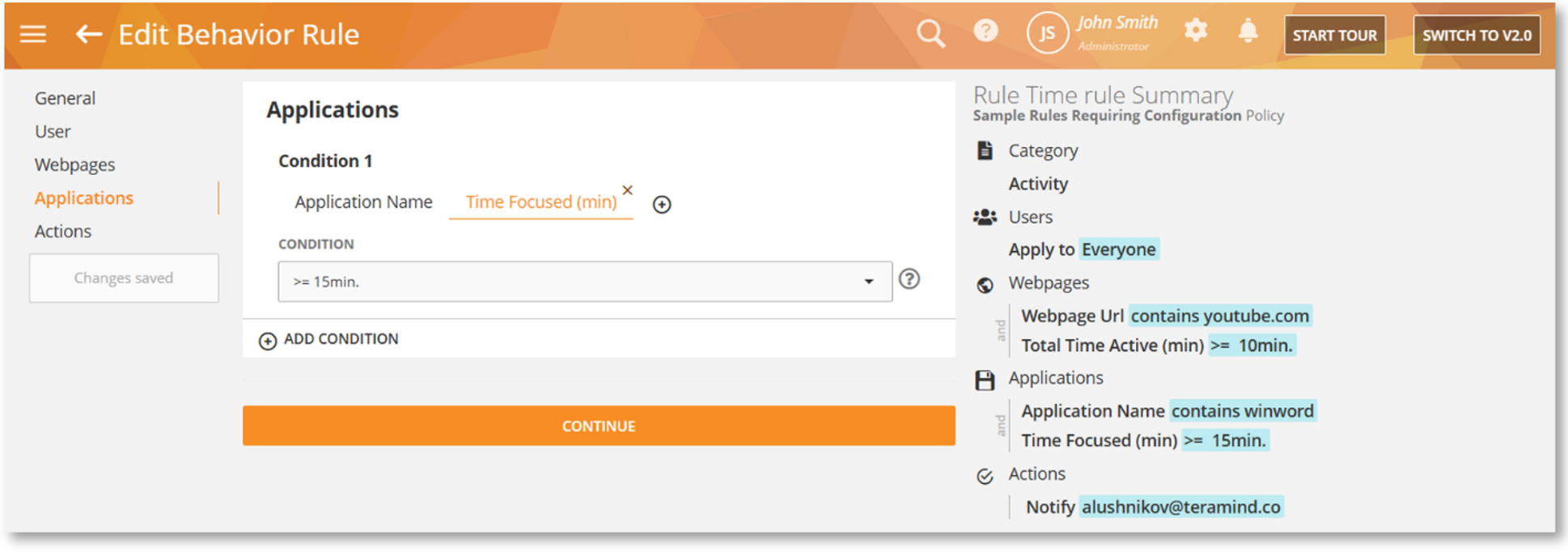
Task: Open help question mark in header
Action: coord(985,32)
